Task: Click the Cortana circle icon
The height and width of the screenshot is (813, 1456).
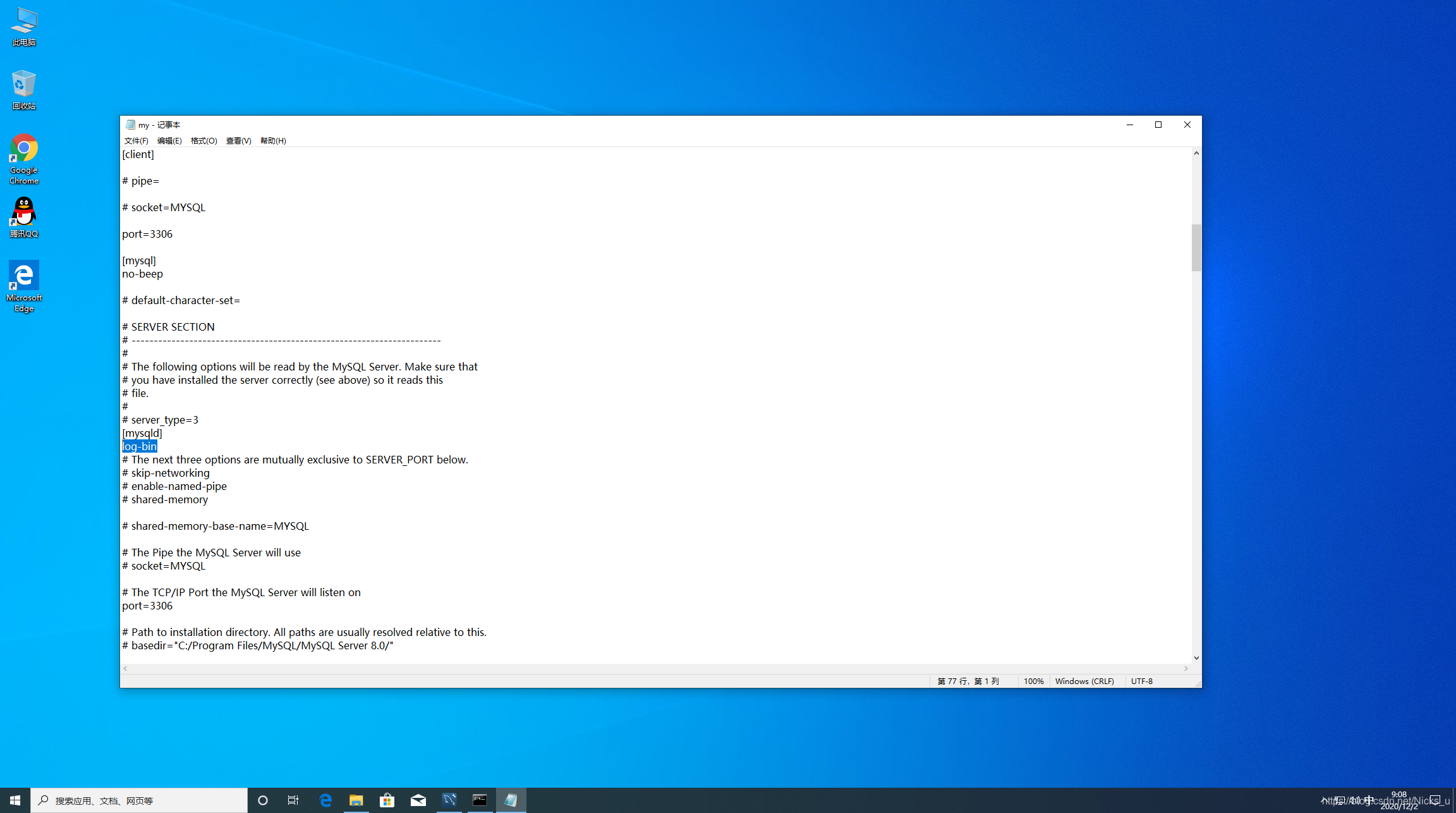Action: pos(263,800)
